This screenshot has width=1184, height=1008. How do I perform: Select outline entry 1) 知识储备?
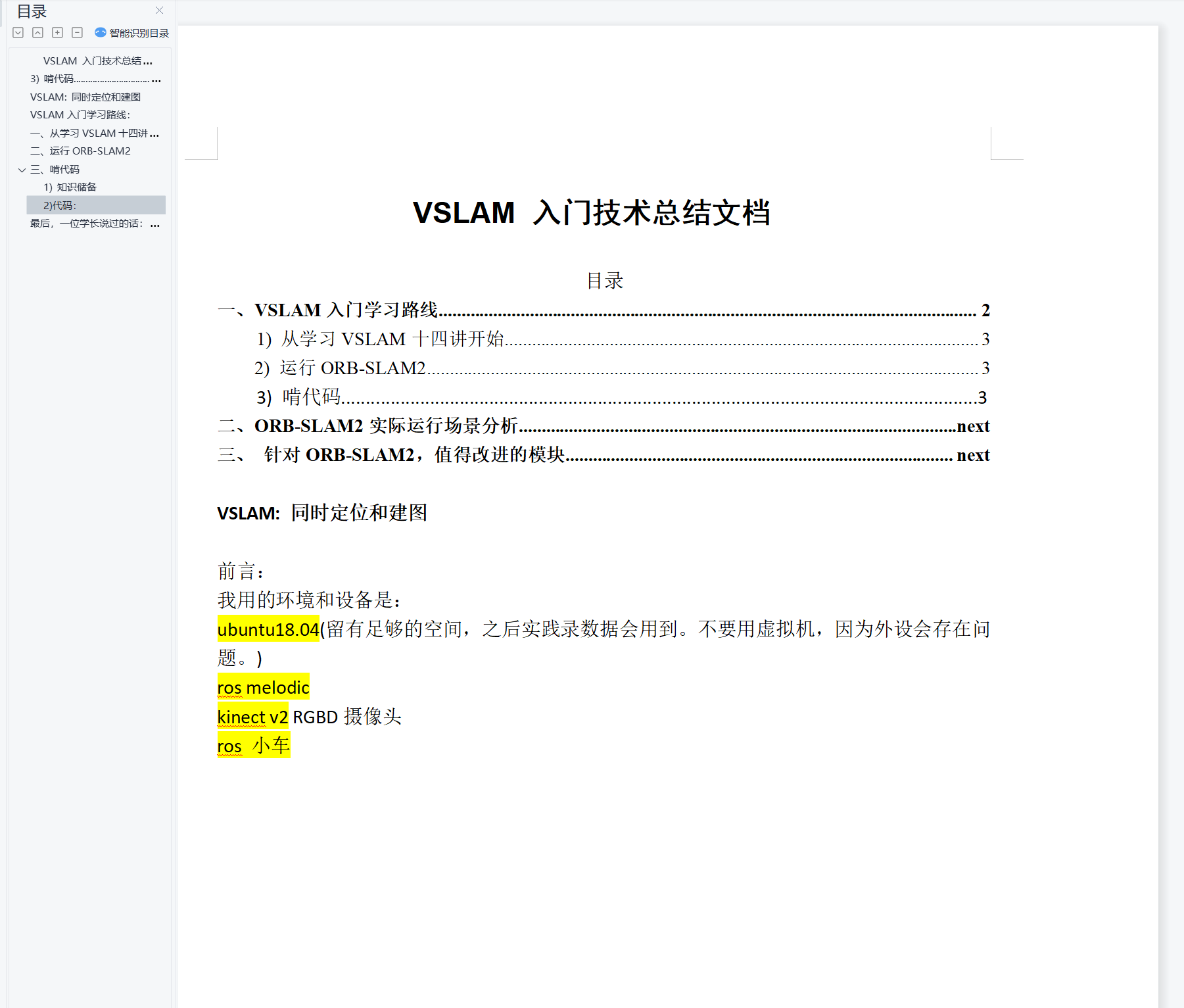click(x=70, y=187)
